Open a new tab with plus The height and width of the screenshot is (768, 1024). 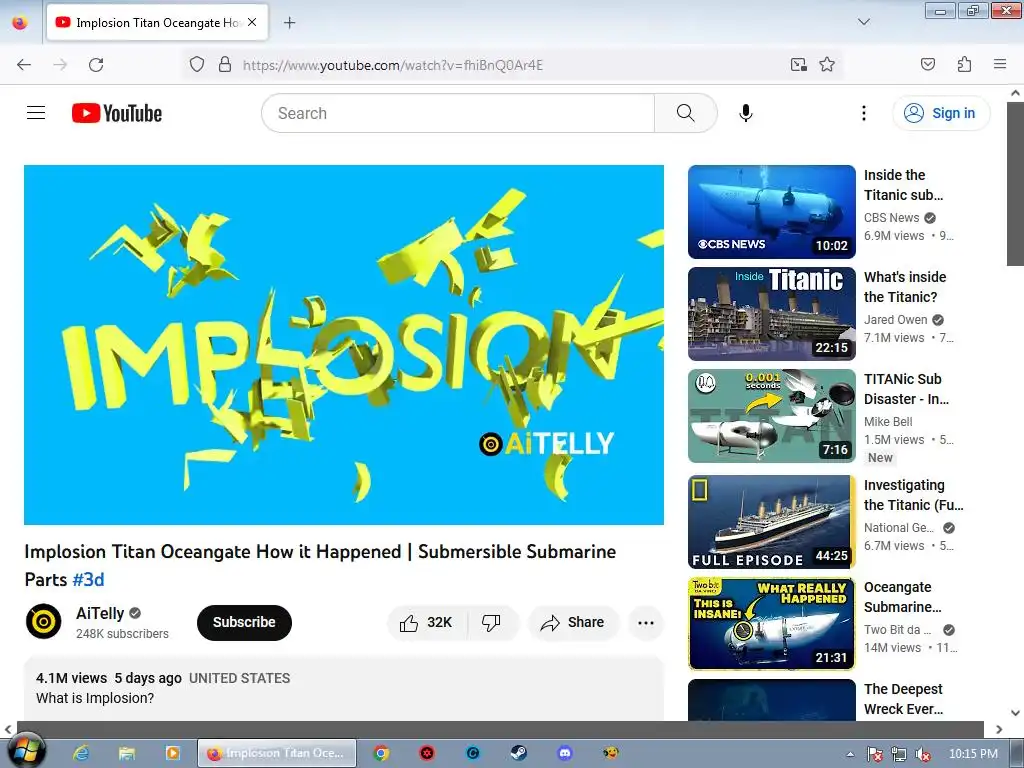(x=289, y=23)
